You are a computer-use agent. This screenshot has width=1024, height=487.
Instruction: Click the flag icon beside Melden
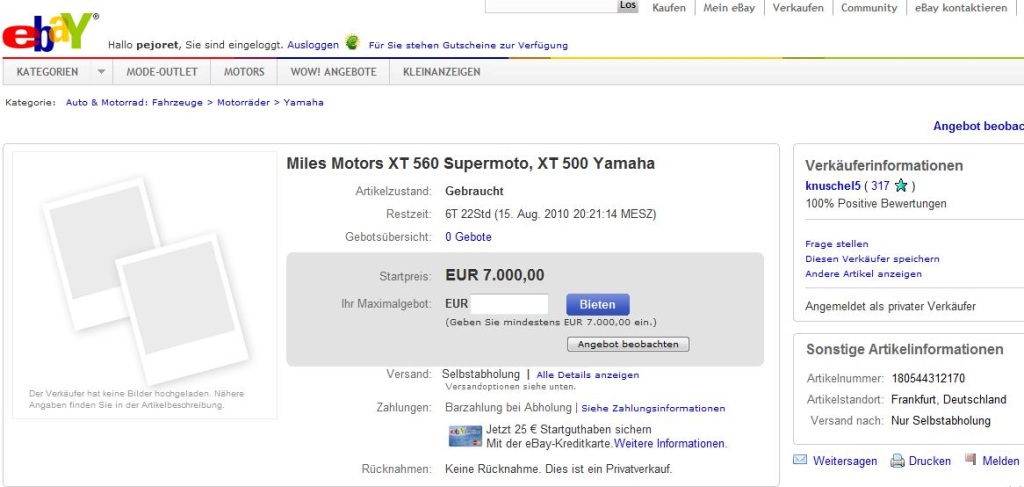pos(970,460)
